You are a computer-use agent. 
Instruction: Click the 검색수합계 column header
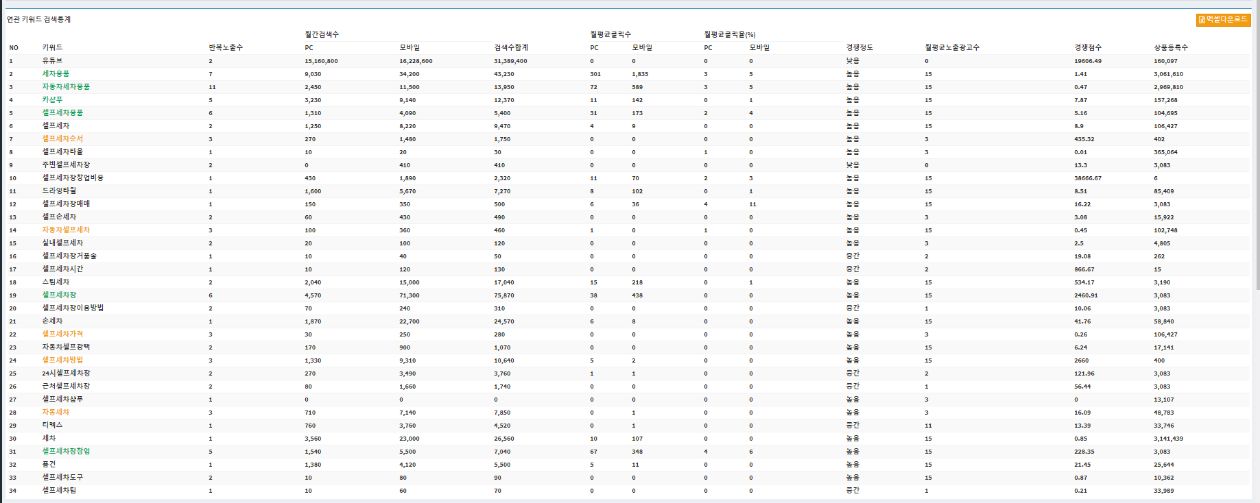(x=511, y=47)
